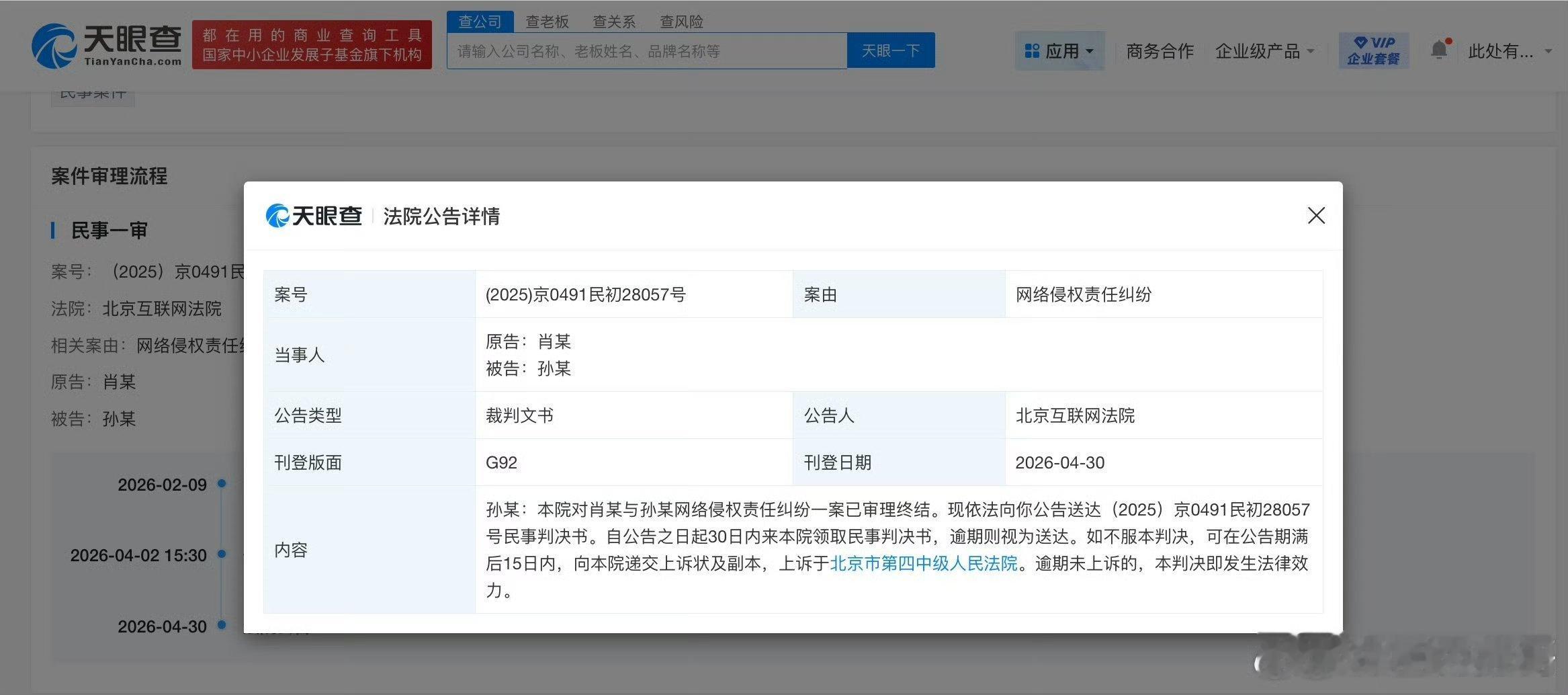Switch to the 查关系 tab
Screen dimensions: 1568x695
tap(615, 21)
